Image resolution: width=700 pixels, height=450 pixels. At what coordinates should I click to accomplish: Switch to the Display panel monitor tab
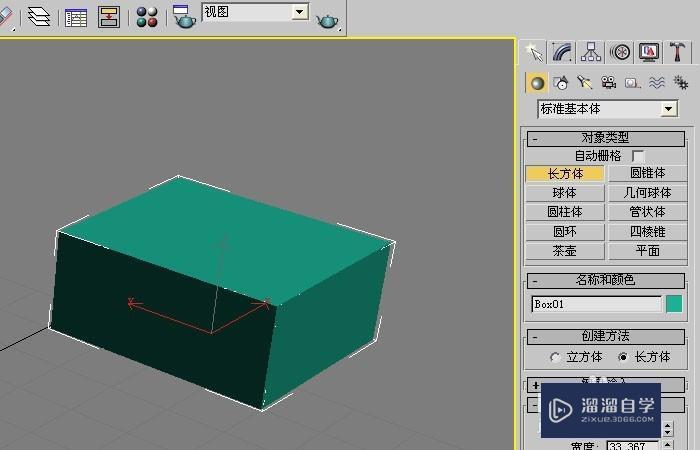(x=649, y=52)
